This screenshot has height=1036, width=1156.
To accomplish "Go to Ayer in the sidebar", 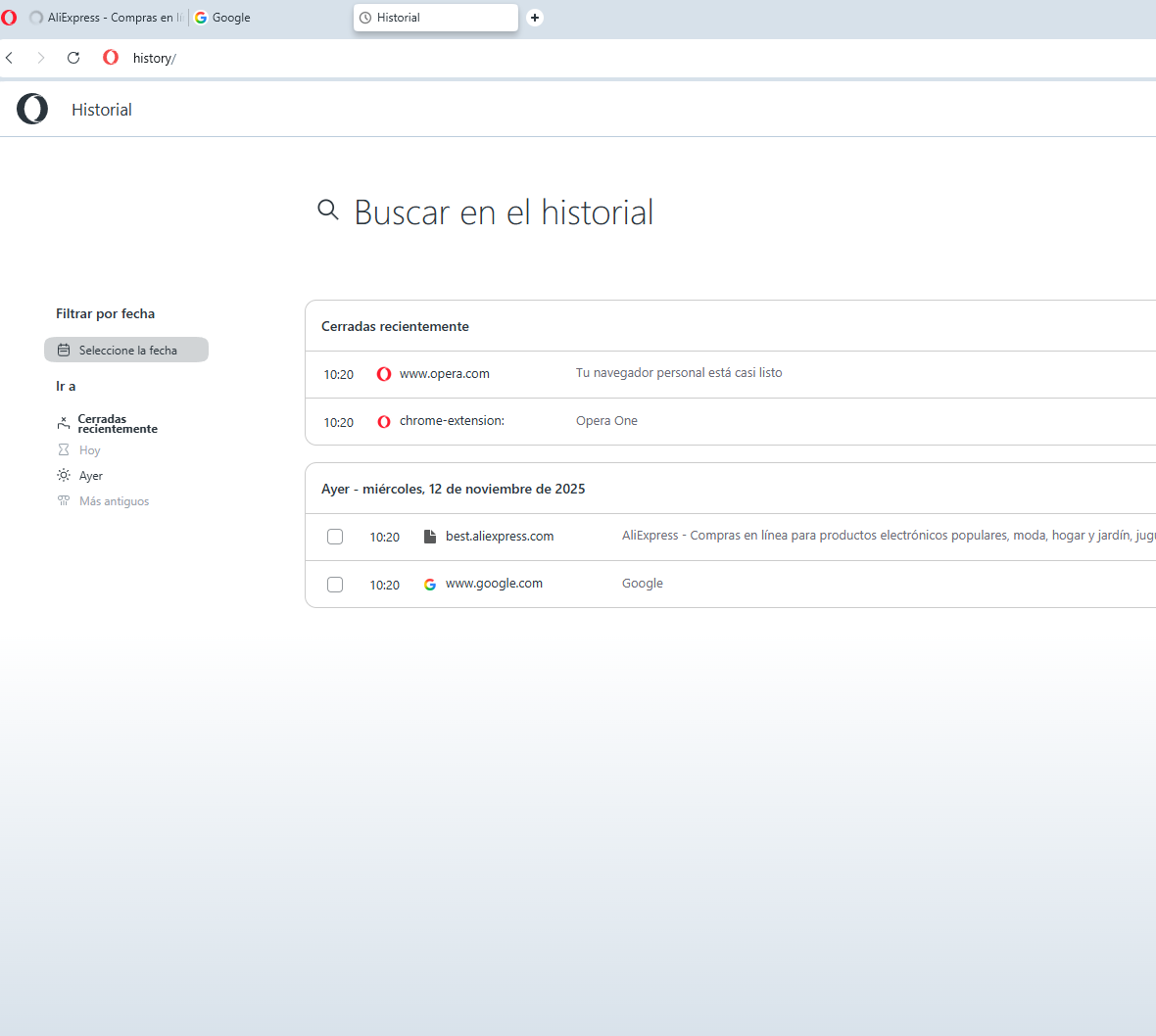I will [x=88, y=475].
